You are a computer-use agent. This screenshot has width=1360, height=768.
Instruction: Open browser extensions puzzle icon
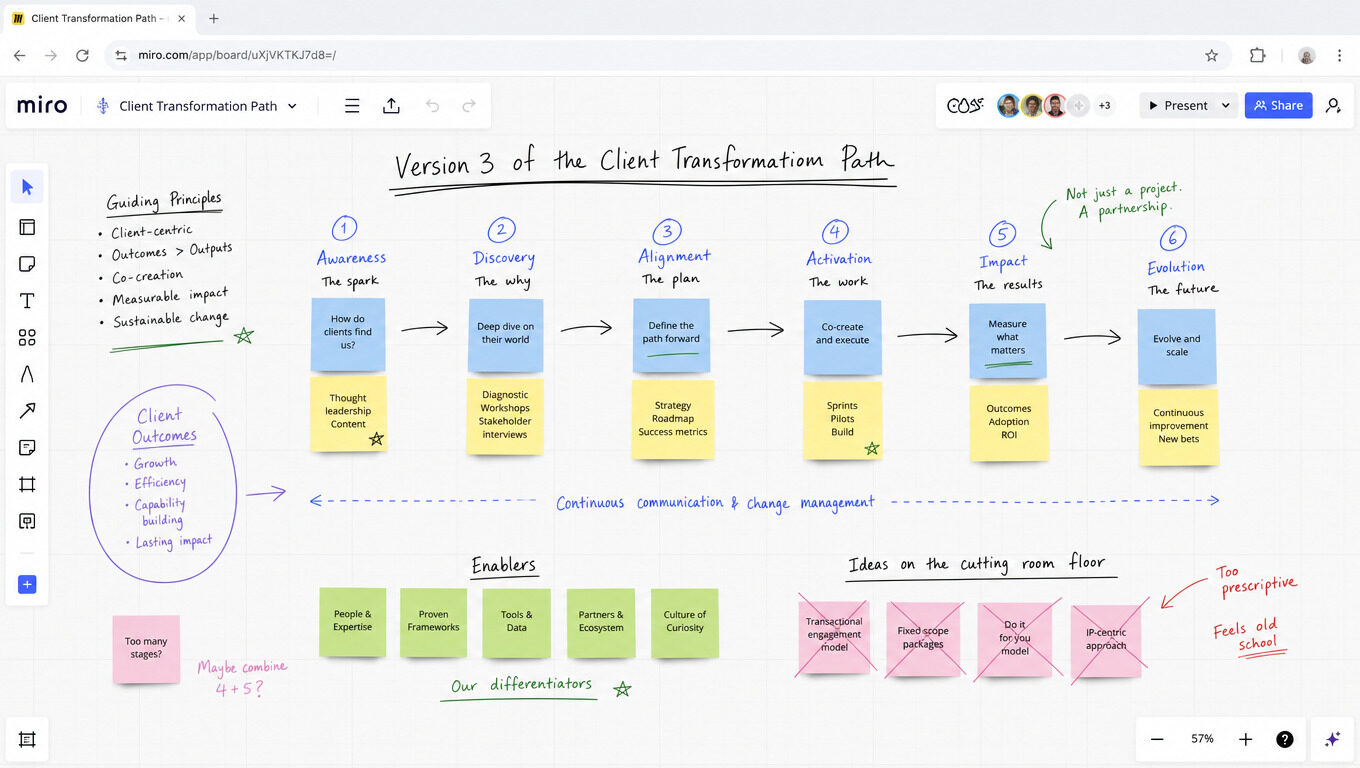pos(1258,55)
